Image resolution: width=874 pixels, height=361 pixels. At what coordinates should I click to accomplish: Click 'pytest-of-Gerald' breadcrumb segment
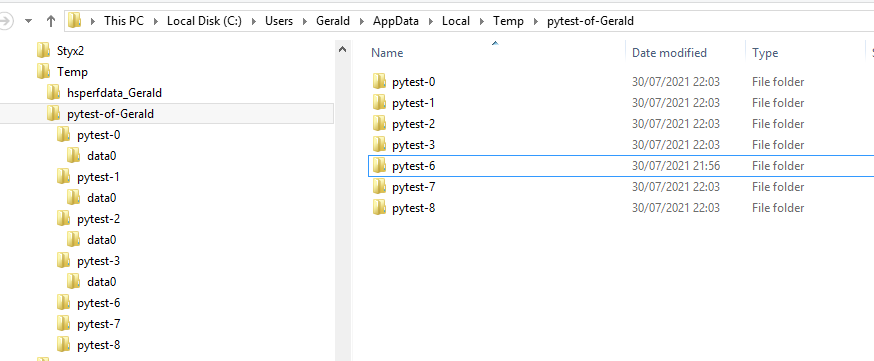pyautogui.click(x=590, y=21)
